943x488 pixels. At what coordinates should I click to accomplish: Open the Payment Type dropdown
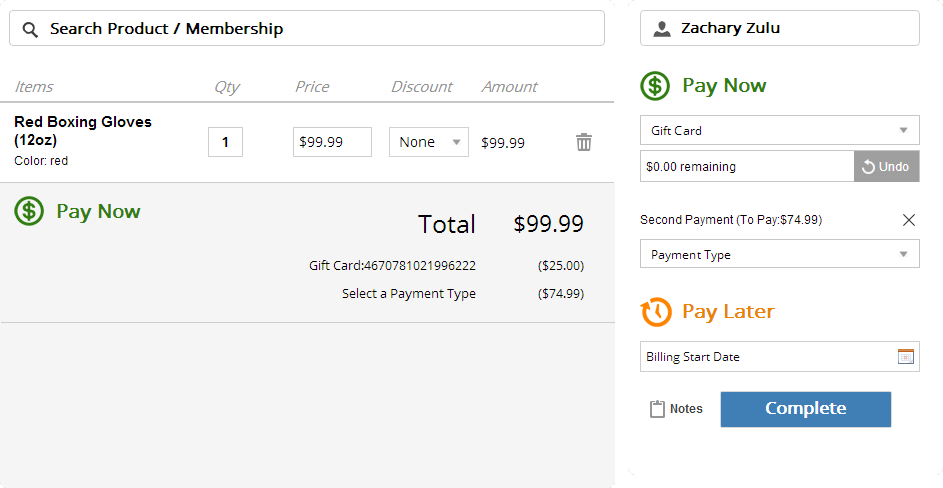click(x=779, y=254)
